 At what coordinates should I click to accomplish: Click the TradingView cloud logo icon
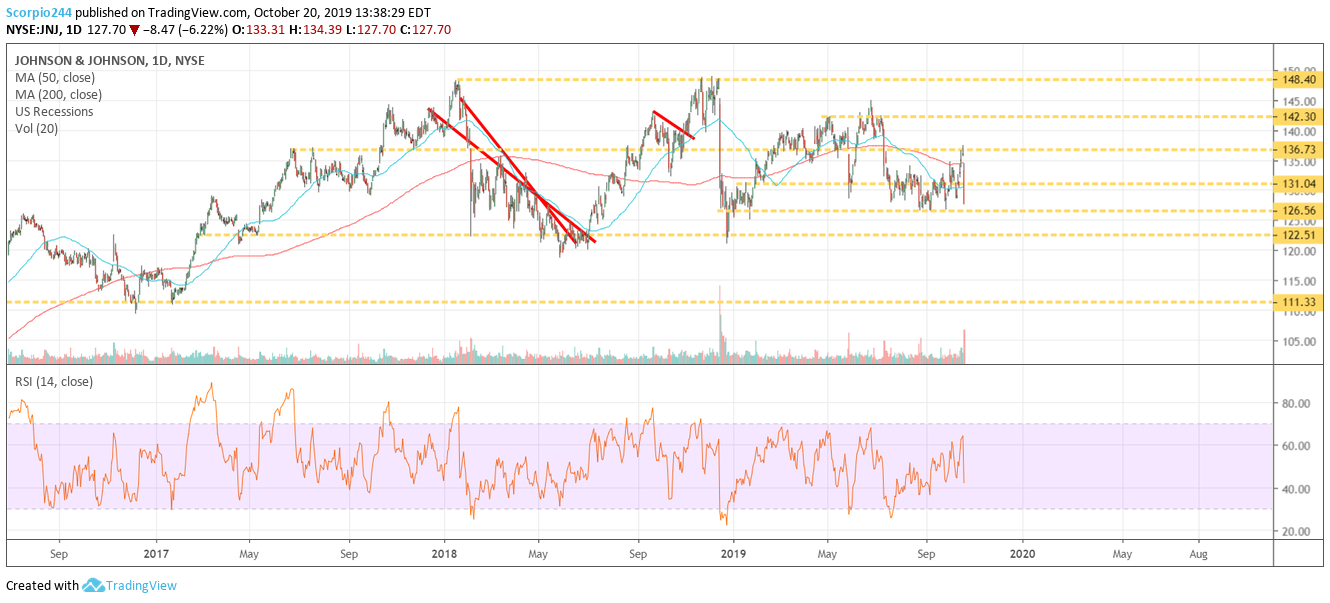94,585
